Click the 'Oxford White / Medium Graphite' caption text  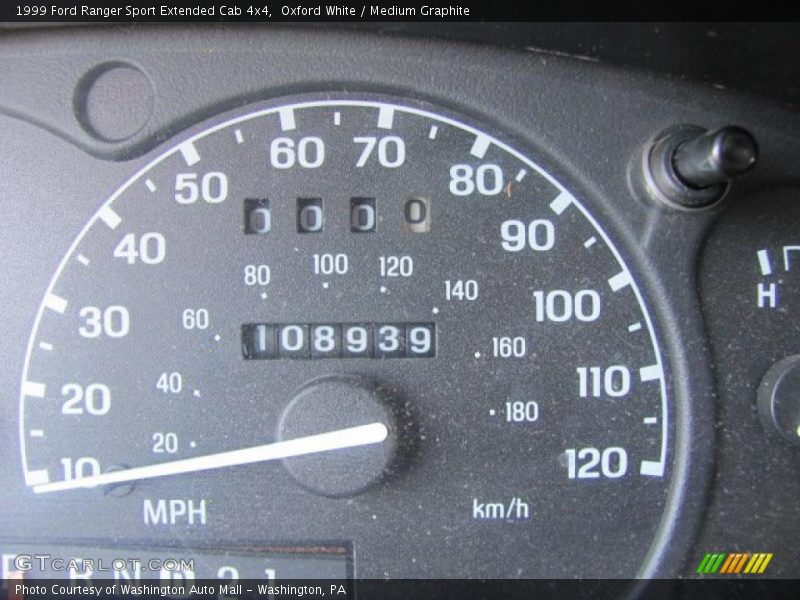click(x=375, y=10)
